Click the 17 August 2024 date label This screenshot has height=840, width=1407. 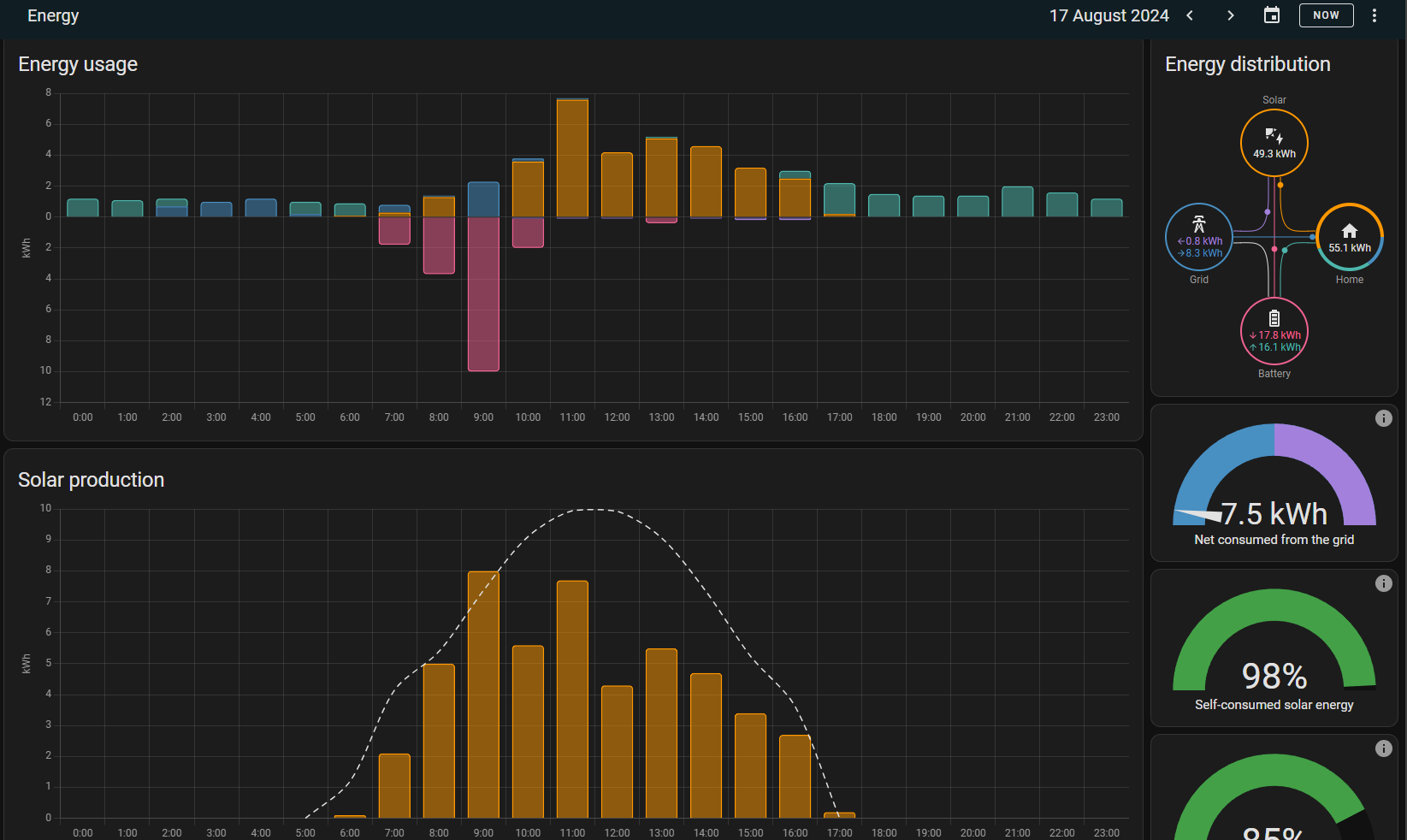[1108, 15]
